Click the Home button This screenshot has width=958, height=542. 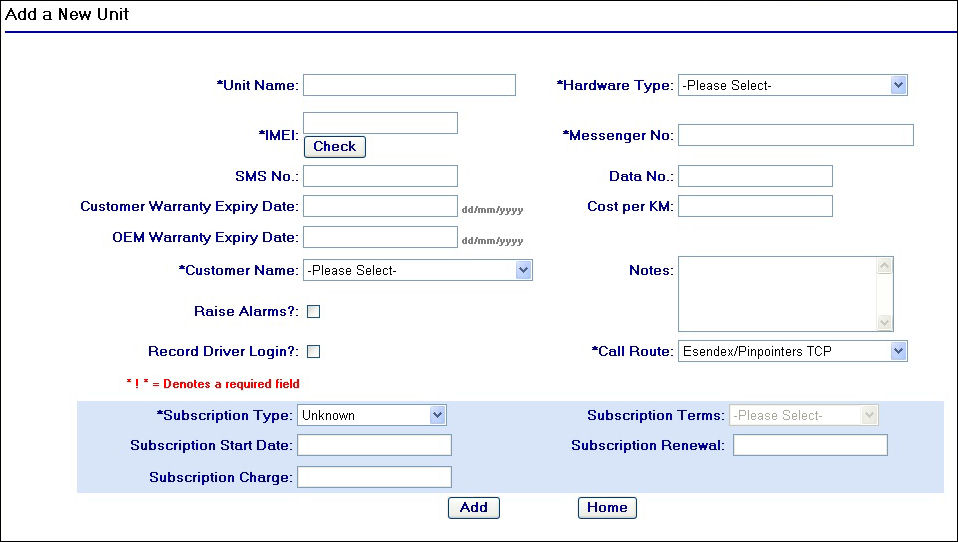607,507
